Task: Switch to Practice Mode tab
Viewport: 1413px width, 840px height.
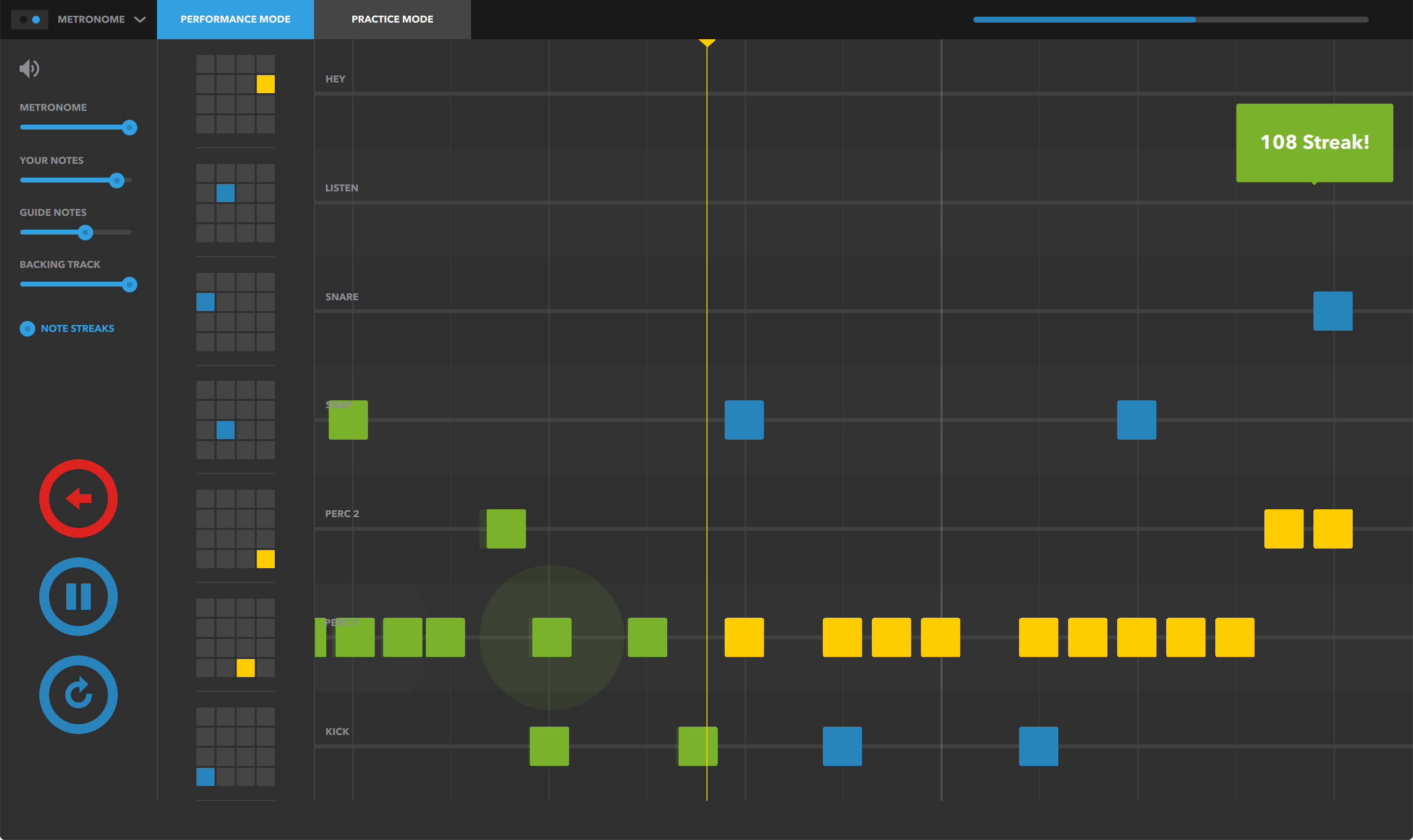Action: (x=392, y=19)
